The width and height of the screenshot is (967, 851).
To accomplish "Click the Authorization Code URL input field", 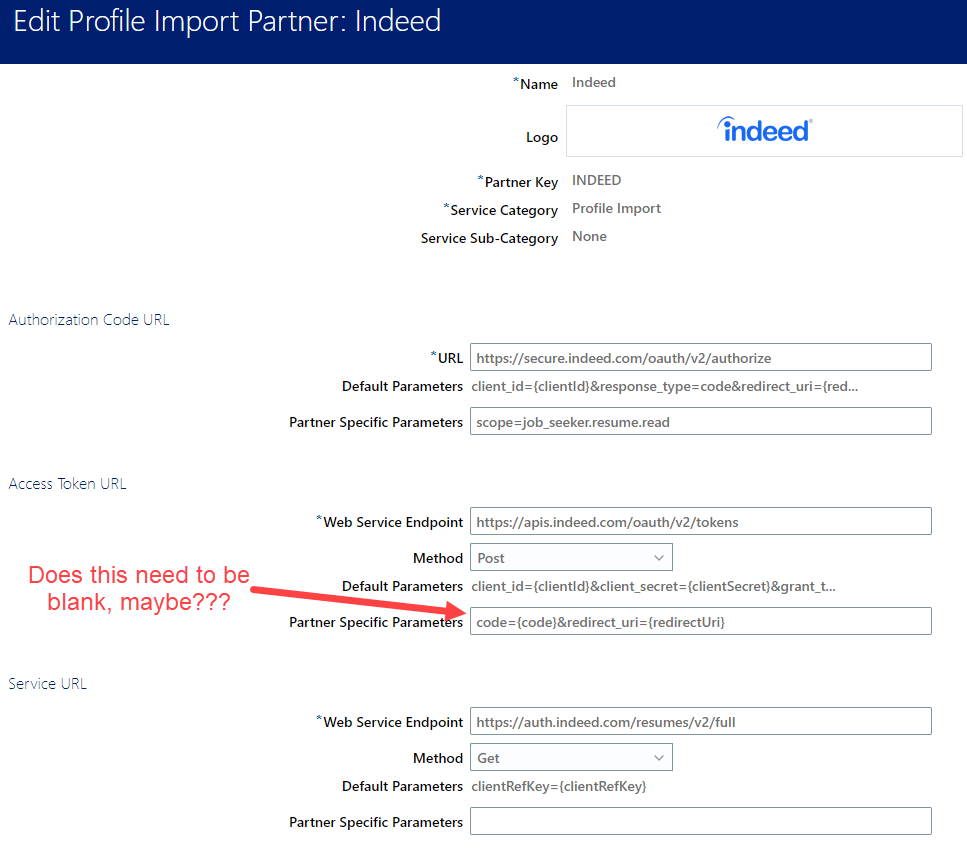I will (x=701, y=358).
